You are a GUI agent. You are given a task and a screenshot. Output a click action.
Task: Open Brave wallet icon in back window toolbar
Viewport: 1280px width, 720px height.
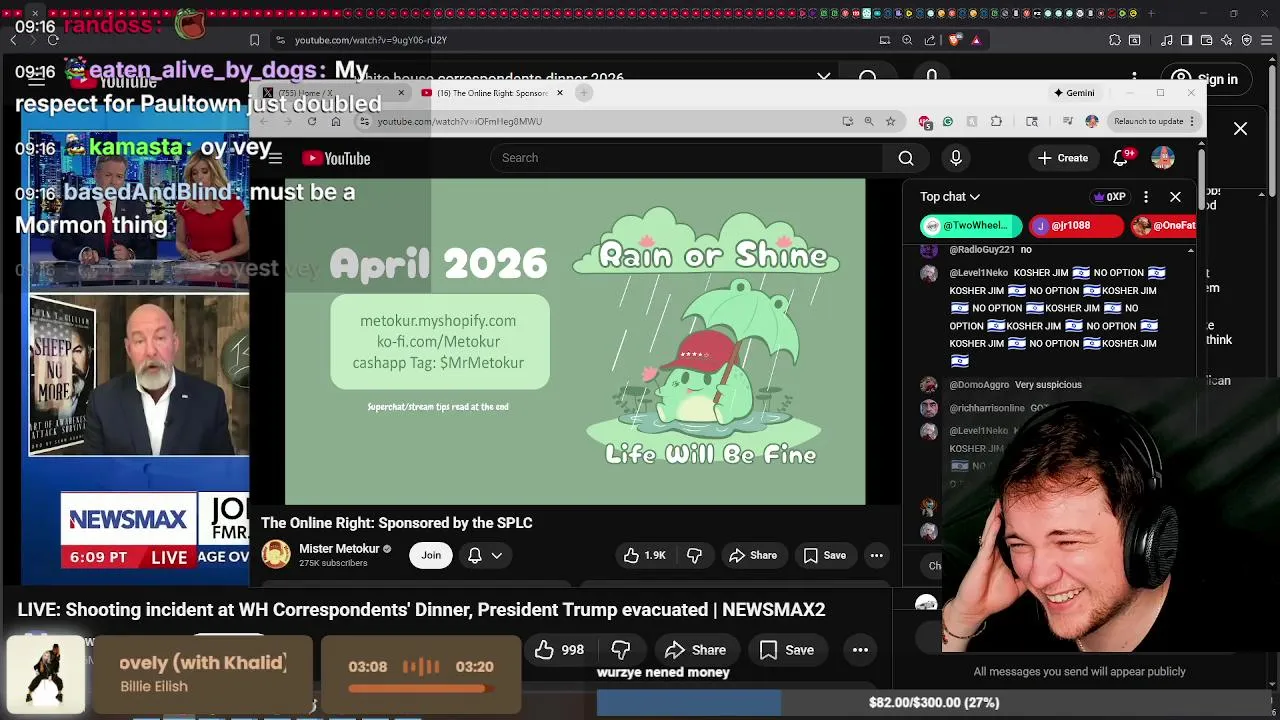pyautogui.click(x=1205, y=40)
